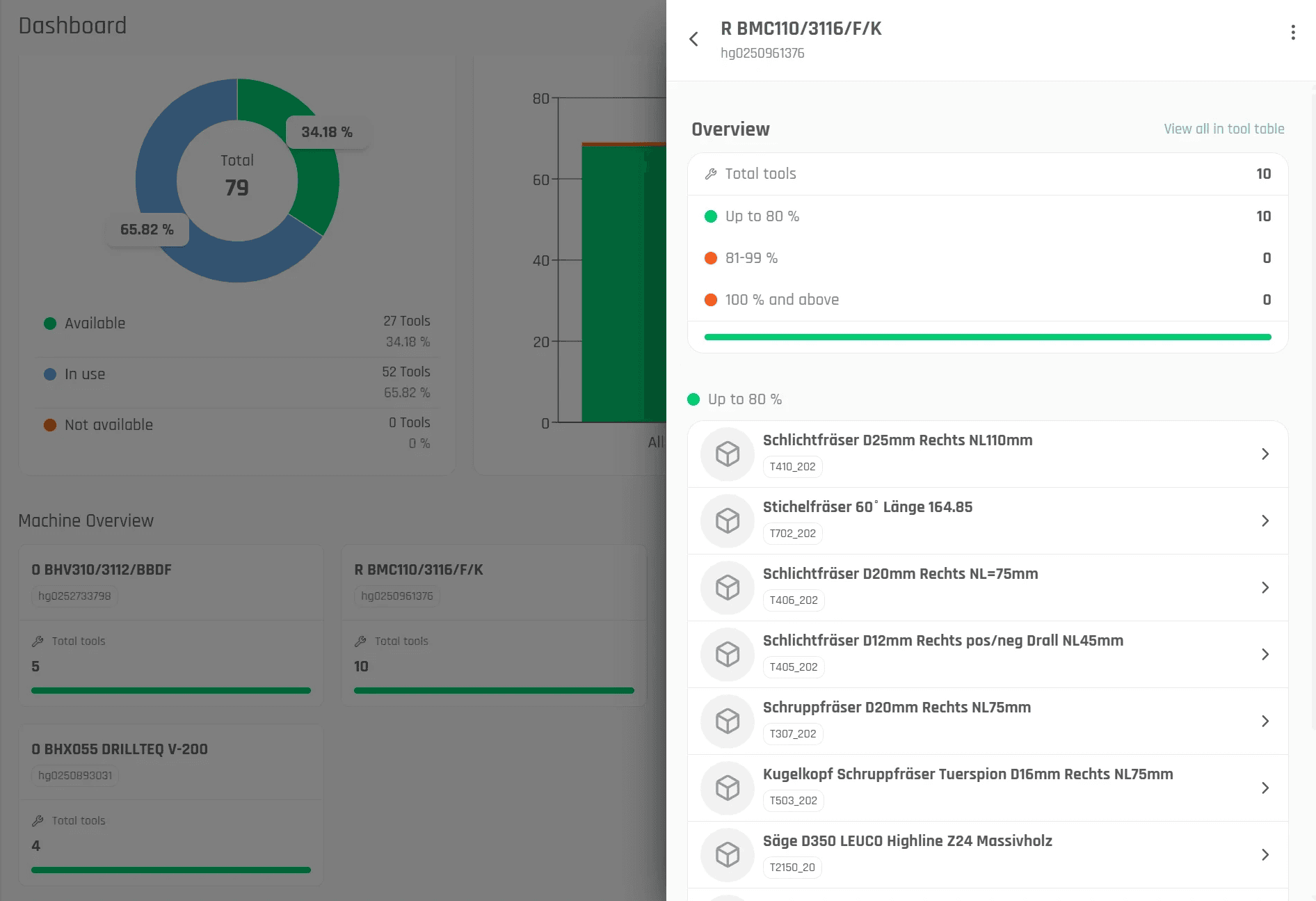Expand Kugelkopf Schruppfräser Tuerspion chevron
This screenshot has width=1316, height=901.
(x=1265, y=788)
